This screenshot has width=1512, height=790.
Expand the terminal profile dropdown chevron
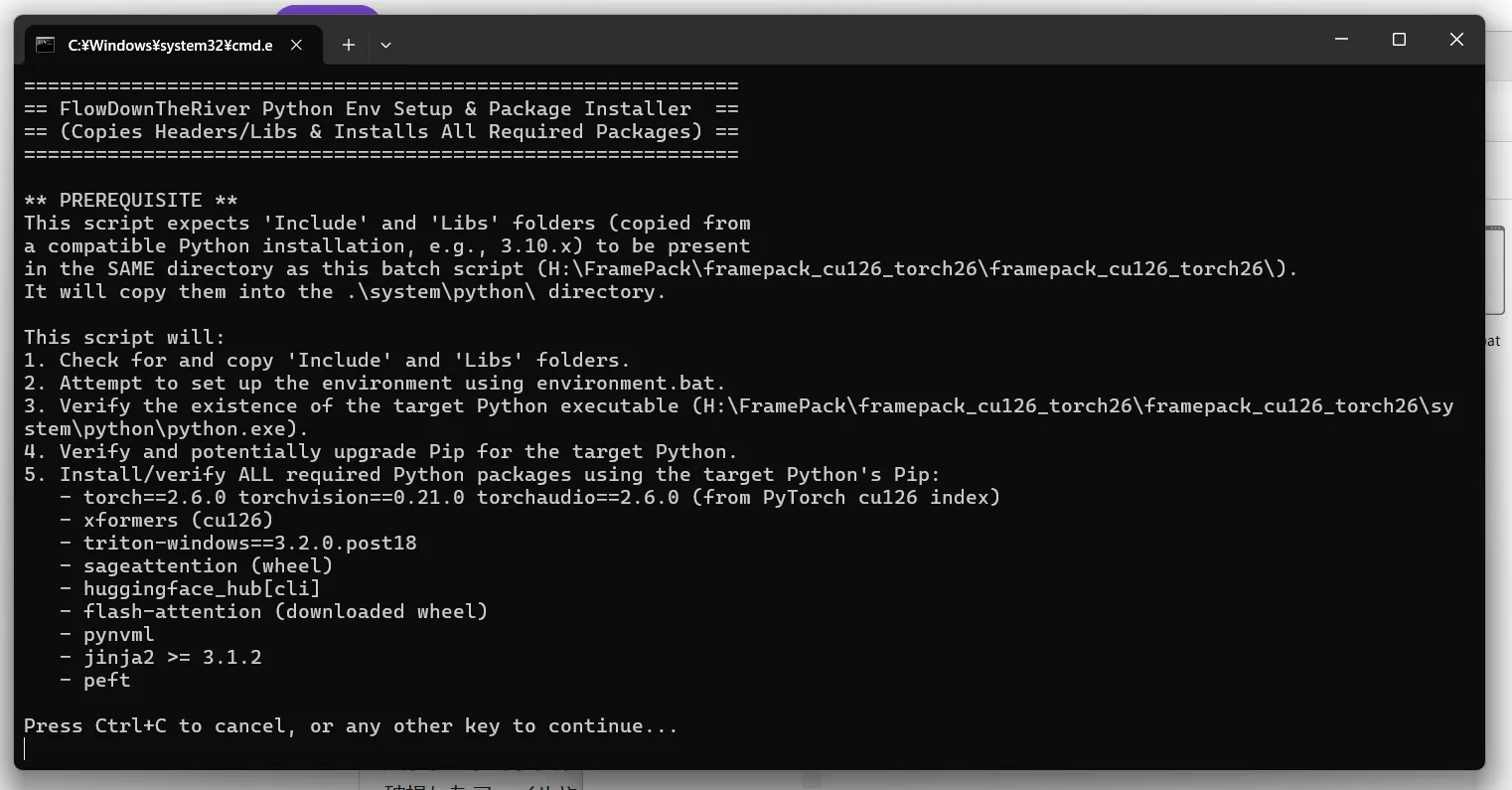(x=385, y=45)
